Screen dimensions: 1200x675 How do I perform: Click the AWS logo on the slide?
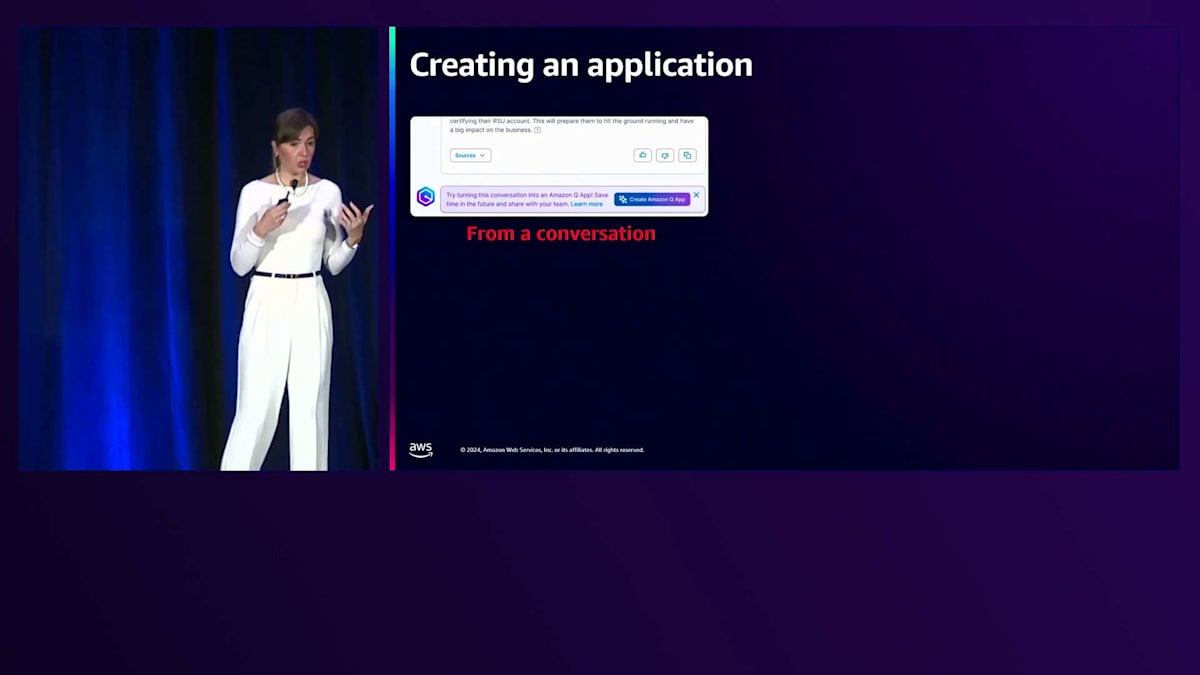pyautogui.click(x=421, y=450)
